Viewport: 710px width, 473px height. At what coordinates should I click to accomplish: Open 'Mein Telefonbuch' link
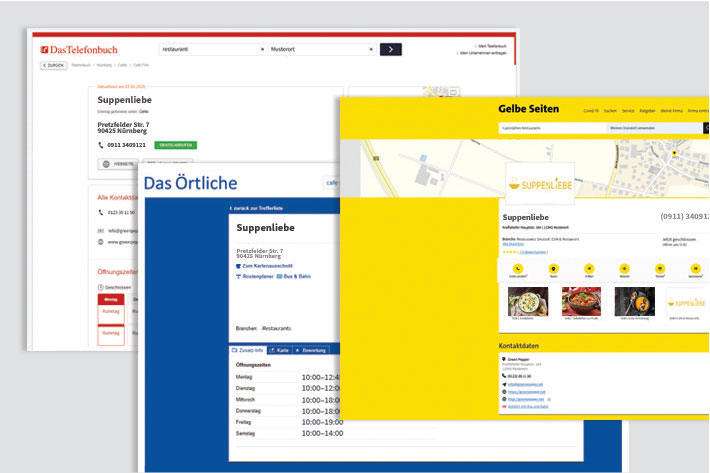point(492,46)
